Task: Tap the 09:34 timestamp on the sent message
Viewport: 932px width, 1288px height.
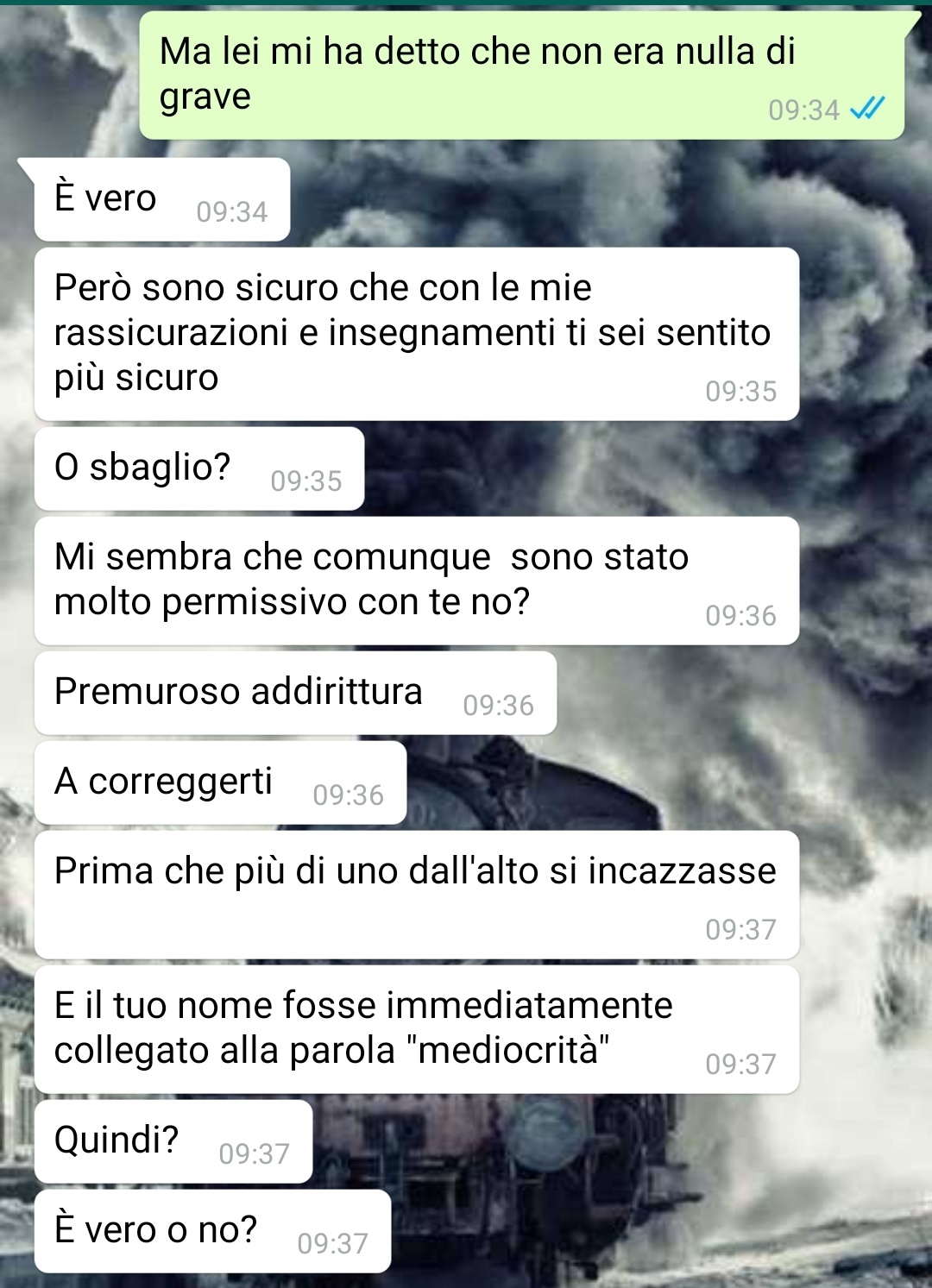Action: click(x=803, y=110)
